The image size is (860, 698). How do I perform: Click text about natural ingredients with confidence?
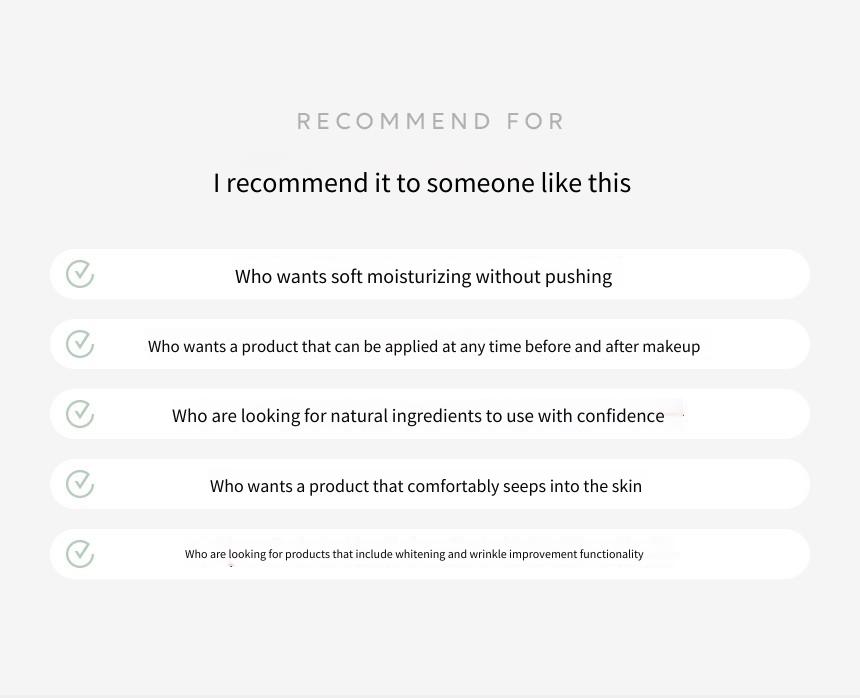coord(418,416)
